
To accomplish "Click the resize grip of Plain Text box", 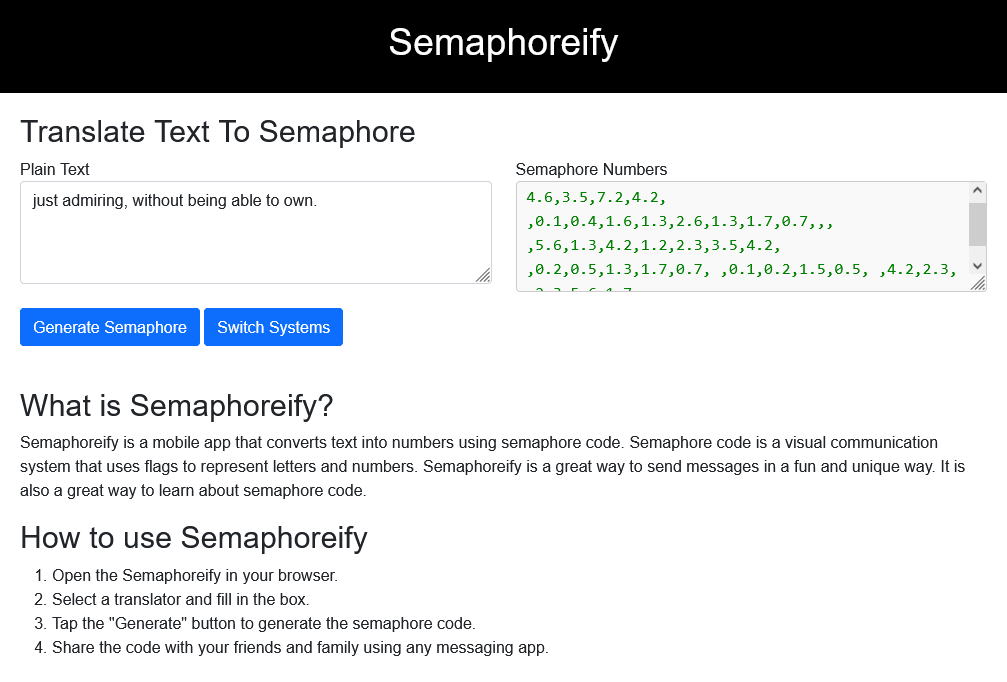I will [x=484, y=275].
